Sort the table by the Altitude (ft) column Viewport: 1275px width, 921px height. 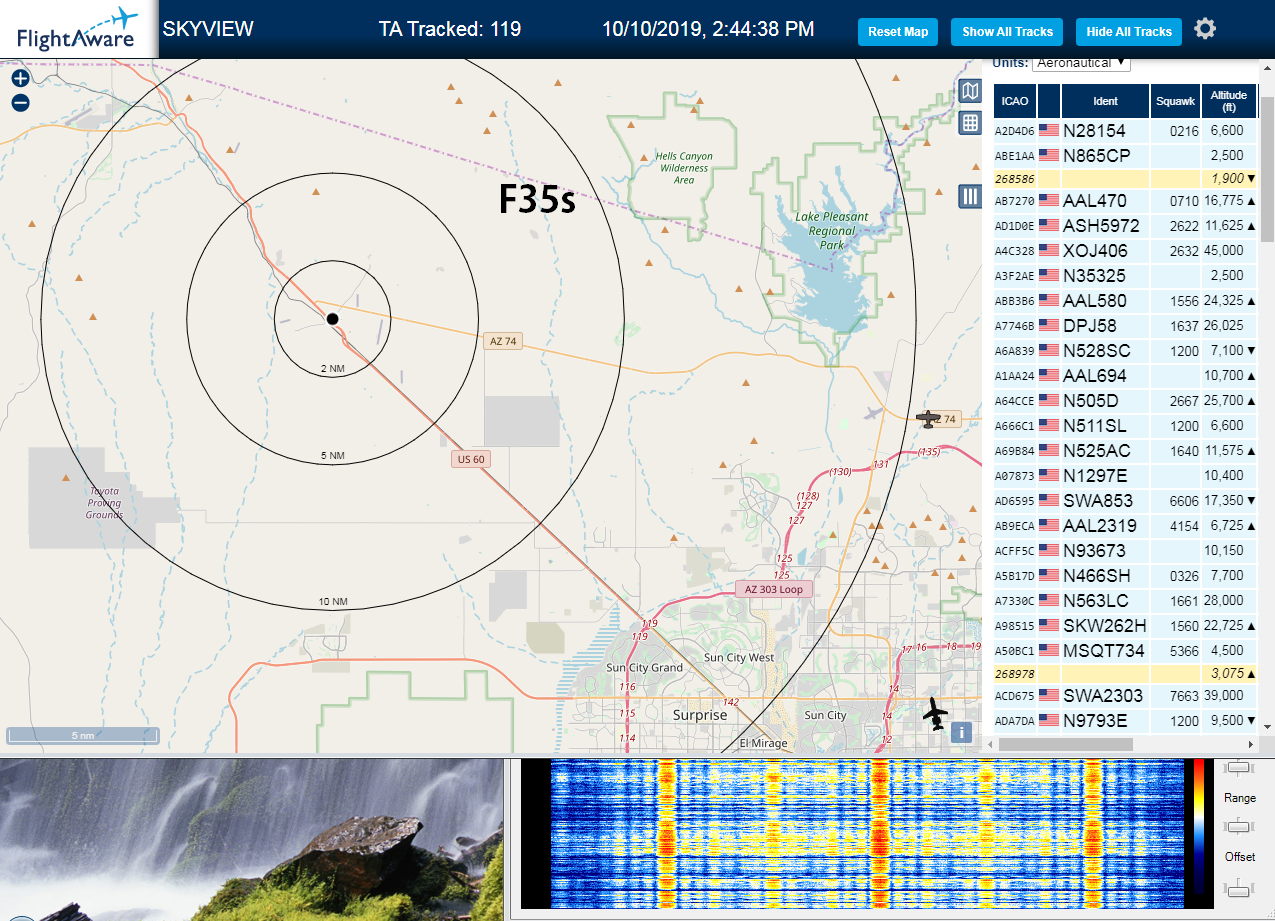(1229, 101)
